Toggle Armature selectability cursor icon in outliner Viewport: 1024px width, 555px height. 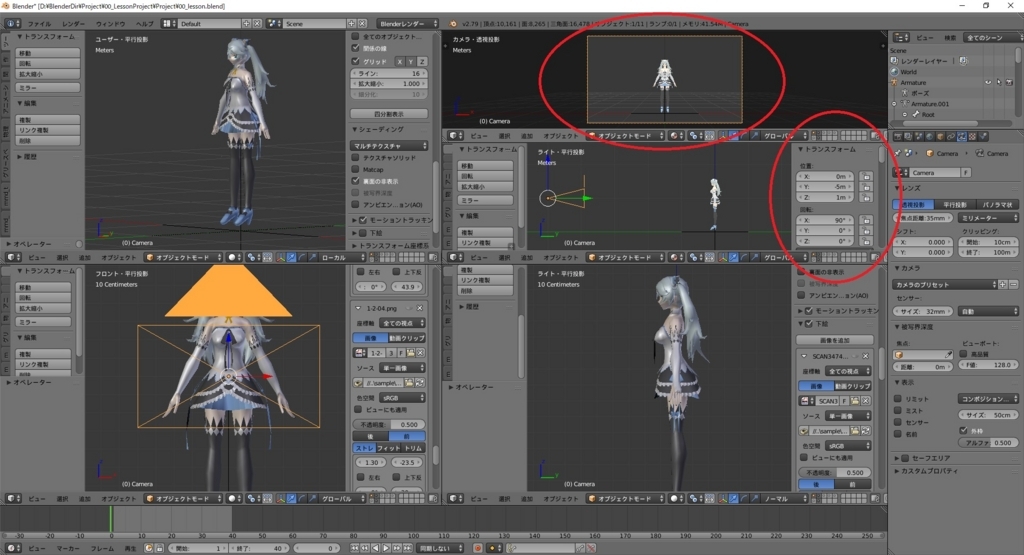[x=999, y=82]
